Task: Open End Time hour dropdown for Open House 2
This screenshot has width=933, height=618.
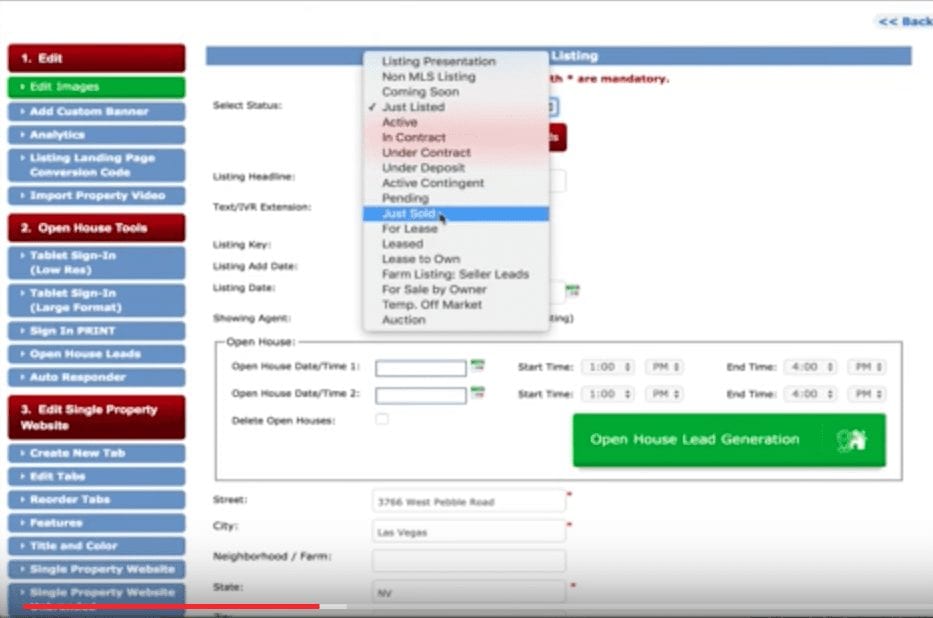Action: point(811,394)
